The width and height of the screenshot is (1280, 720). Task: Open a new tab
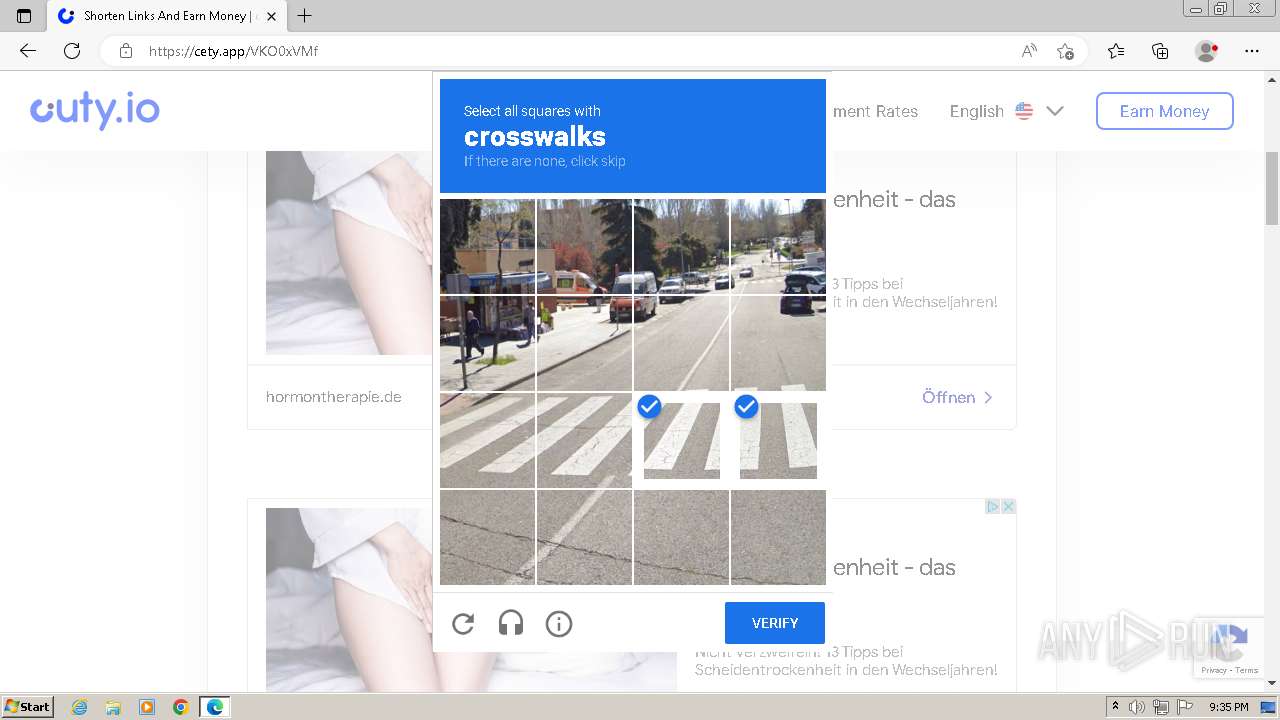[x=305, y=16]
